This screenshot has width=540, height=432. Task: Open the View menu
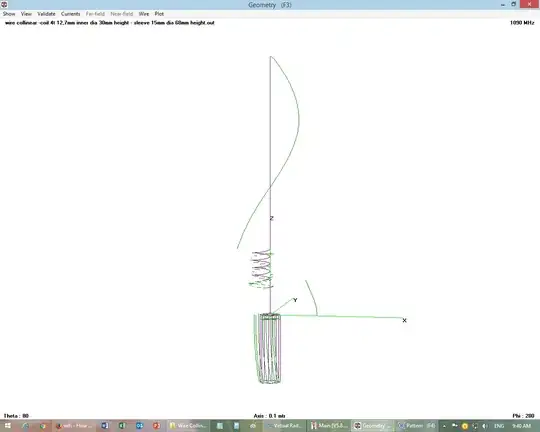[x=26, y=14]
